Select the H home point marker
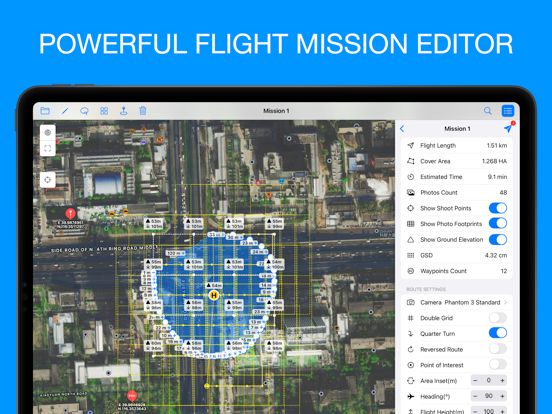The width and height of the screenshot is (552, 414). 214,295
